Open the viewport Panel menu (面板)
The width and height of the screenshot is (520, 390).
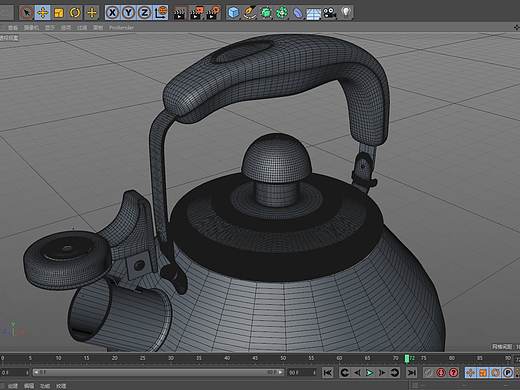pos(98,28)
